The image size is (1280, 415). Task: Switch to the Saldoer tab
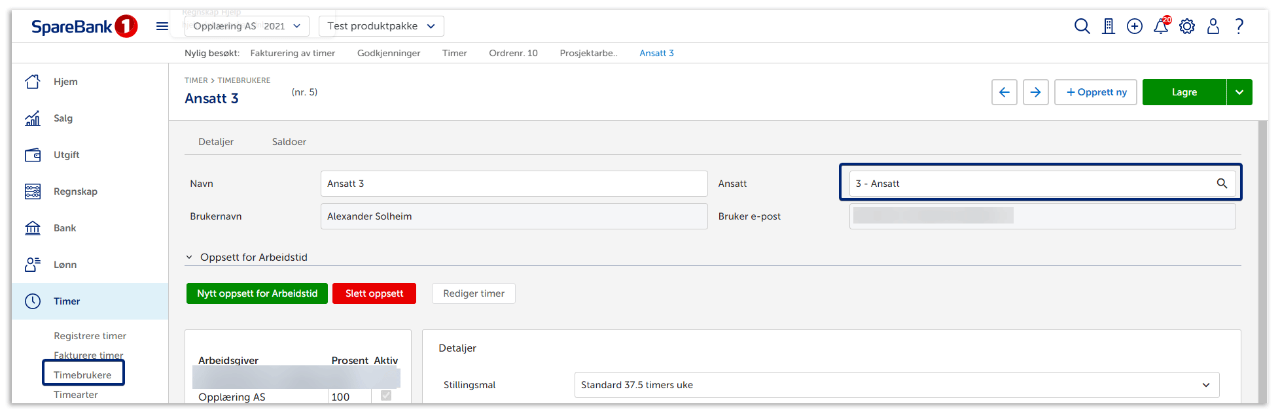(x=289, y=142)
